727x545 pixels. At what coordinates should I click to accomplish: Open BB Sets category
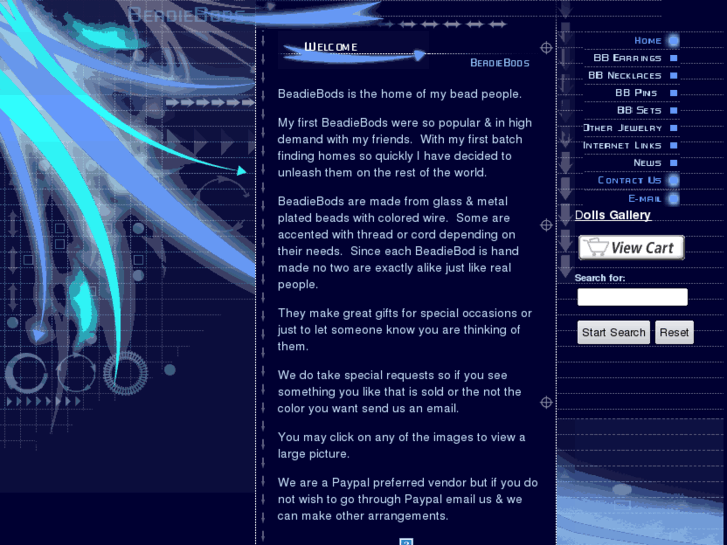click(638, 110)
